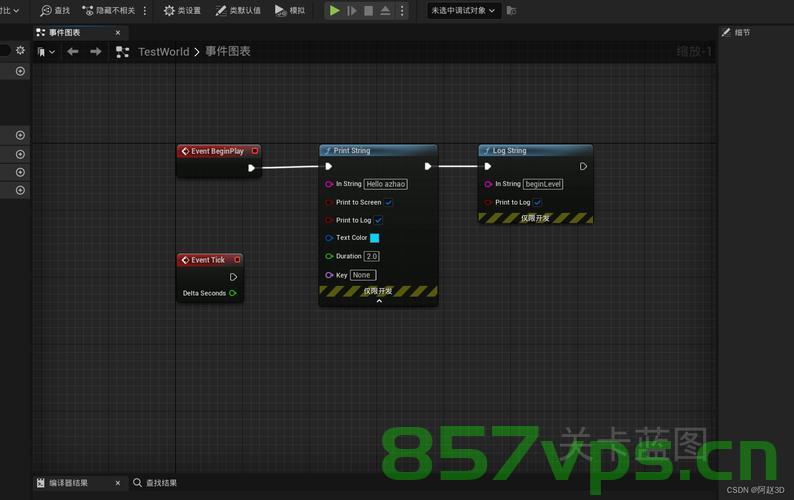Click the Simulate (模拟) button

point(290,10)
